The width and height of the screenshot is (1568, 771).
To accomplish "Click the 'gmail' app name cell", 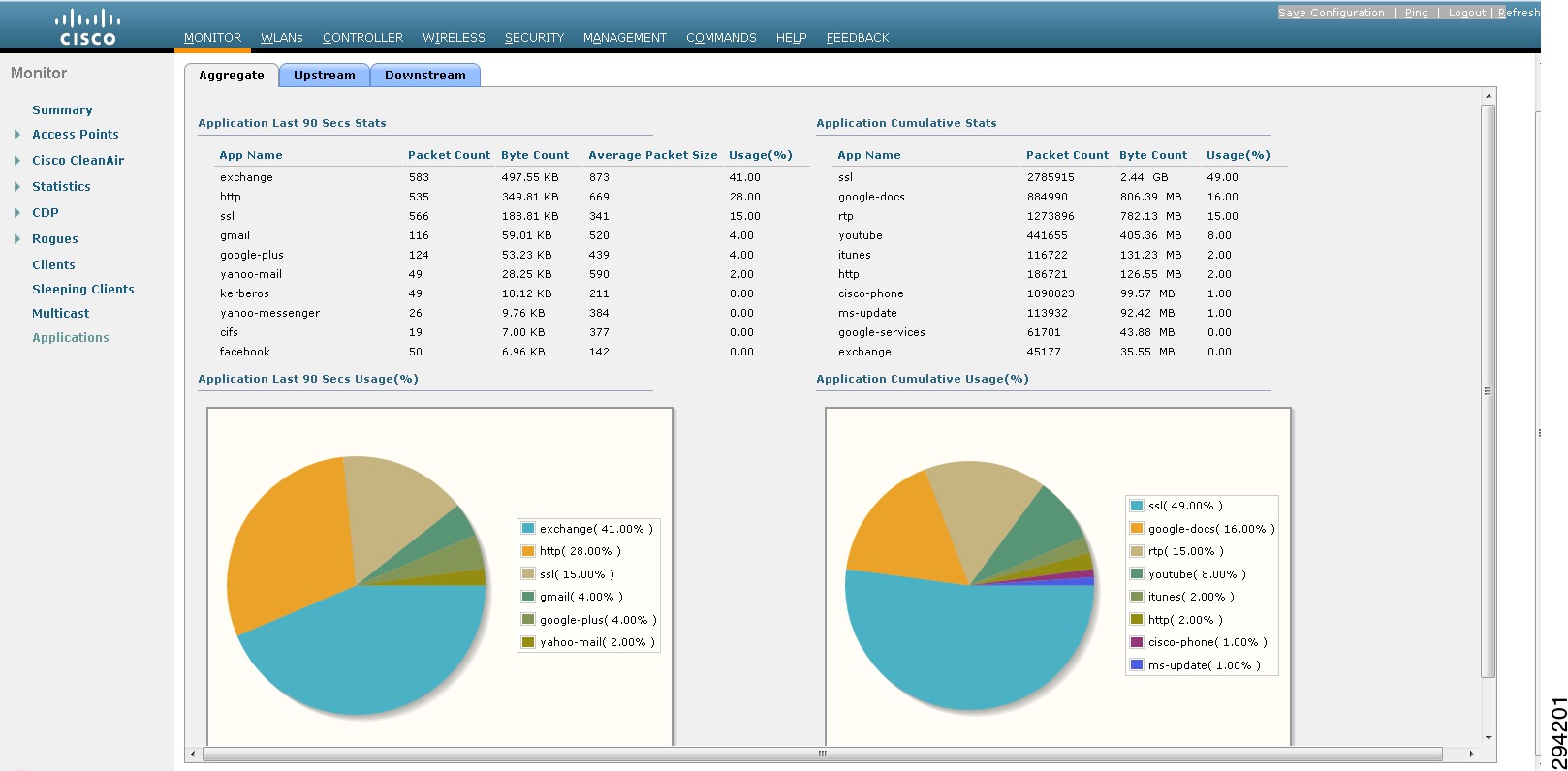I will 235,235.
